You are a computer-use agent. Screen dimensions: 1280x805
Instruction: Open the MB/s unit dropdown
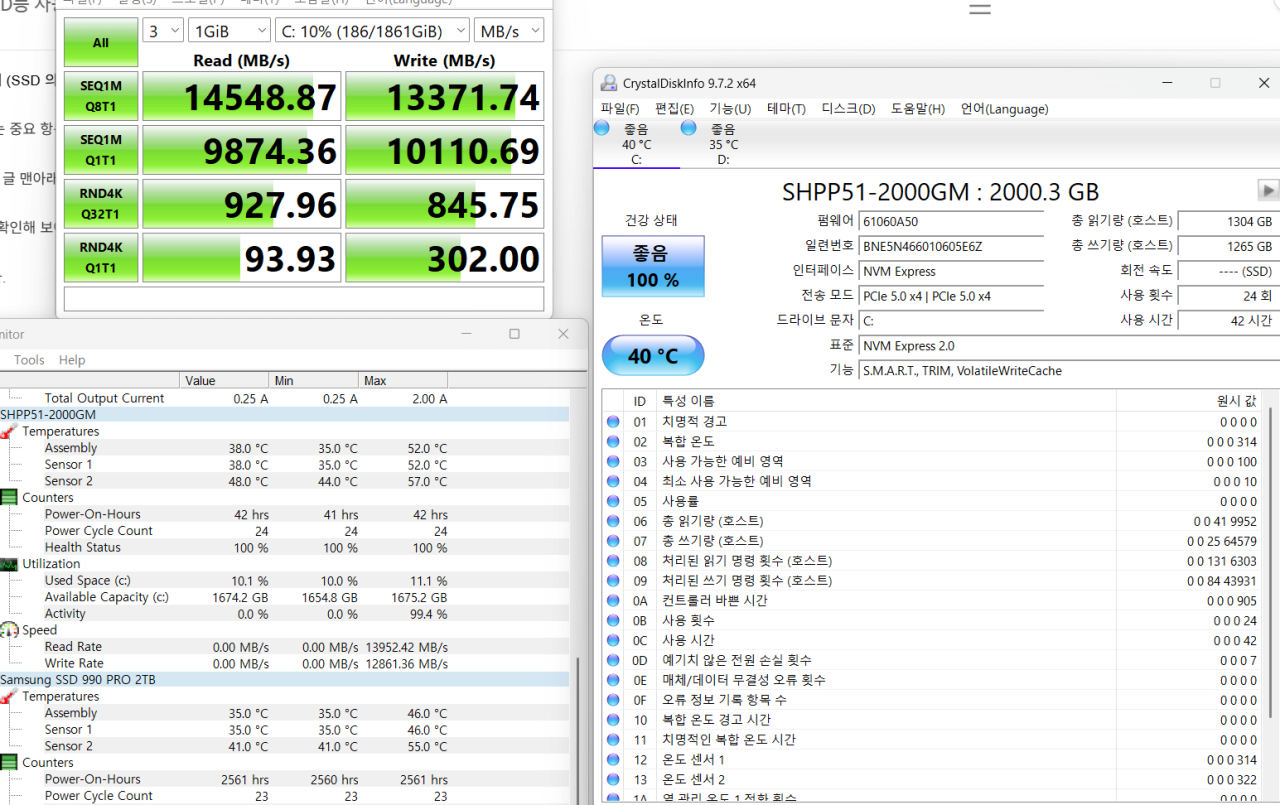tap(509, 31)
